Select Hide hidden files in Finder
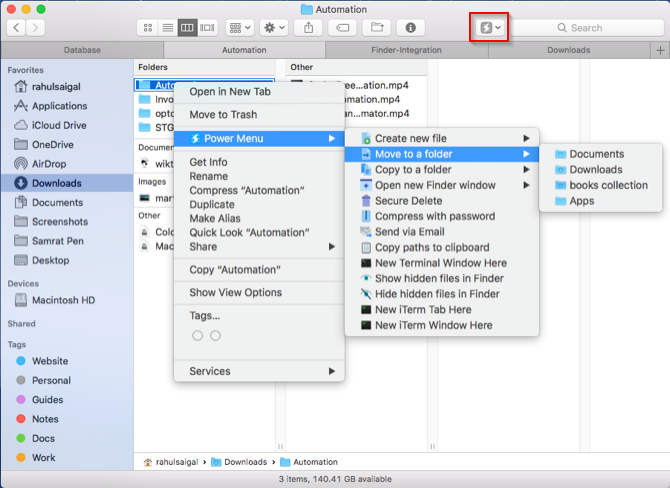 coord(437,294)
